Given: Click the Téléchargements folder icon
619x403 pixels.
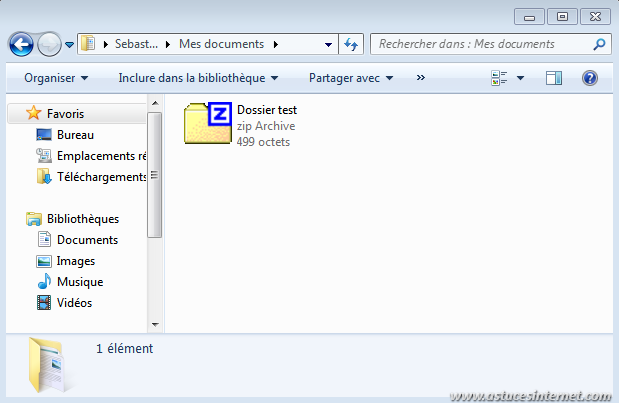Looking at the screenshot, I should pos(44,176).
